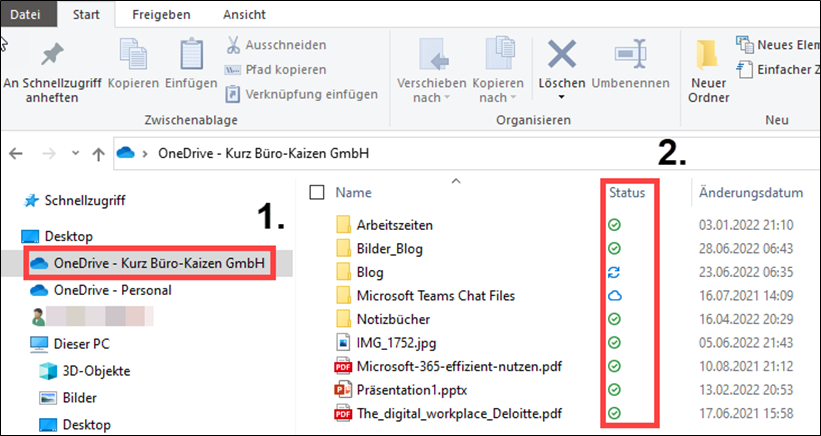This screenshot has width=821, height=436.
Task: Click file name Microsoft-365-effizient-nutzen.pdf
Action: point(459,366)
